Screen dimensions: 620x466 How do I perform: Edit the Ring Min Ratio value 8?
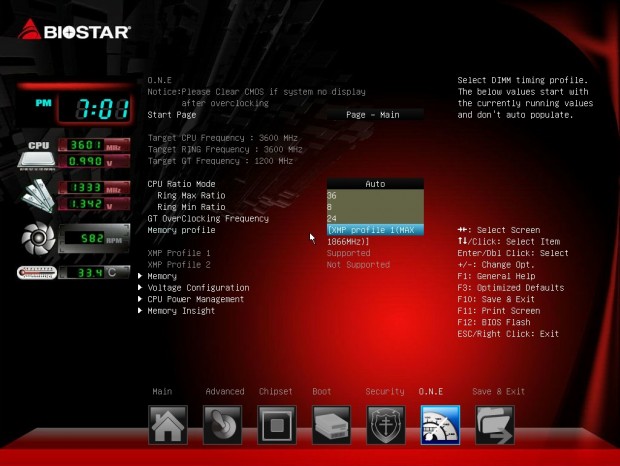(375, 207)
